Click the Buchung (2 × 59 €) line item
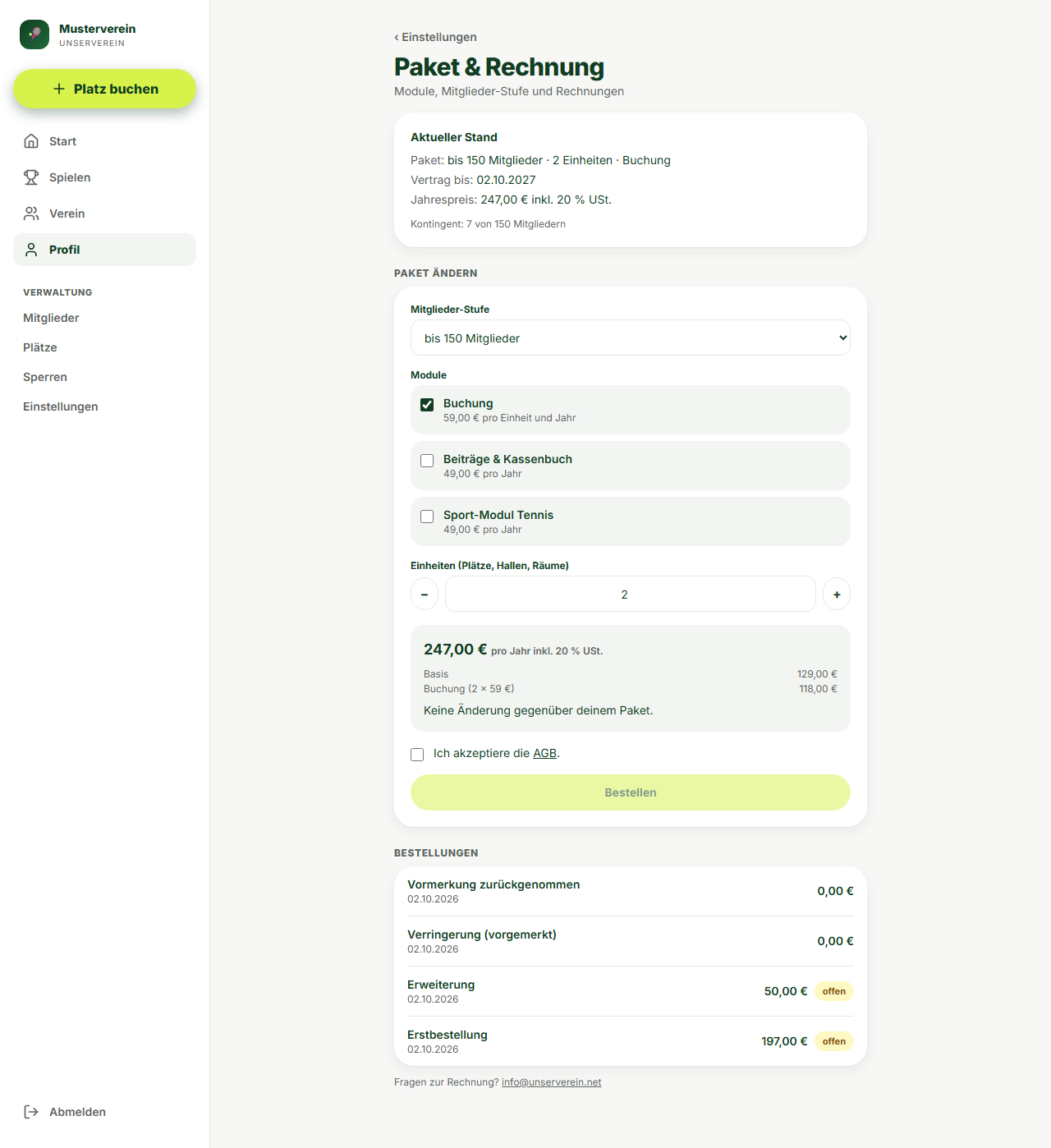The height and width of the screenshot is (1148, 1051). 469,689
